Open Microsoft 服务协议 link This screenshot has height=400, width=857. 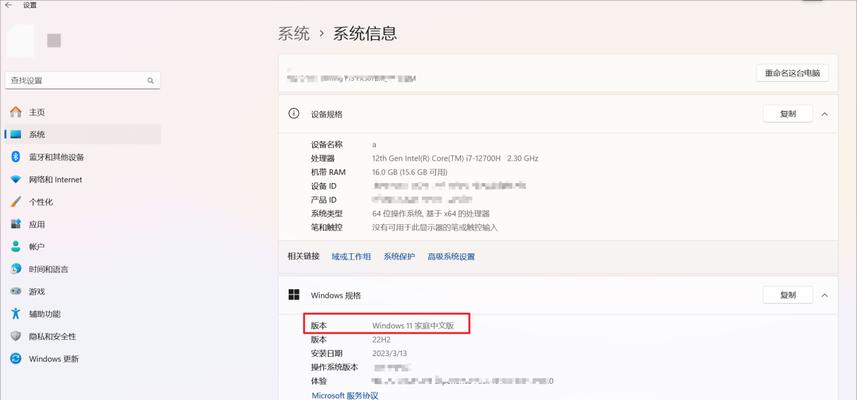(x=345, y=395)
